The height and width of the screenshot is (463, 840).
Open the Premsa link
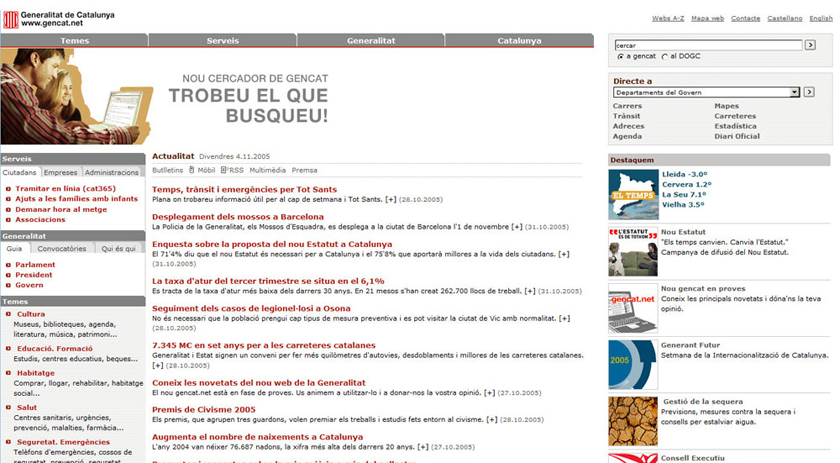(304, 170)
